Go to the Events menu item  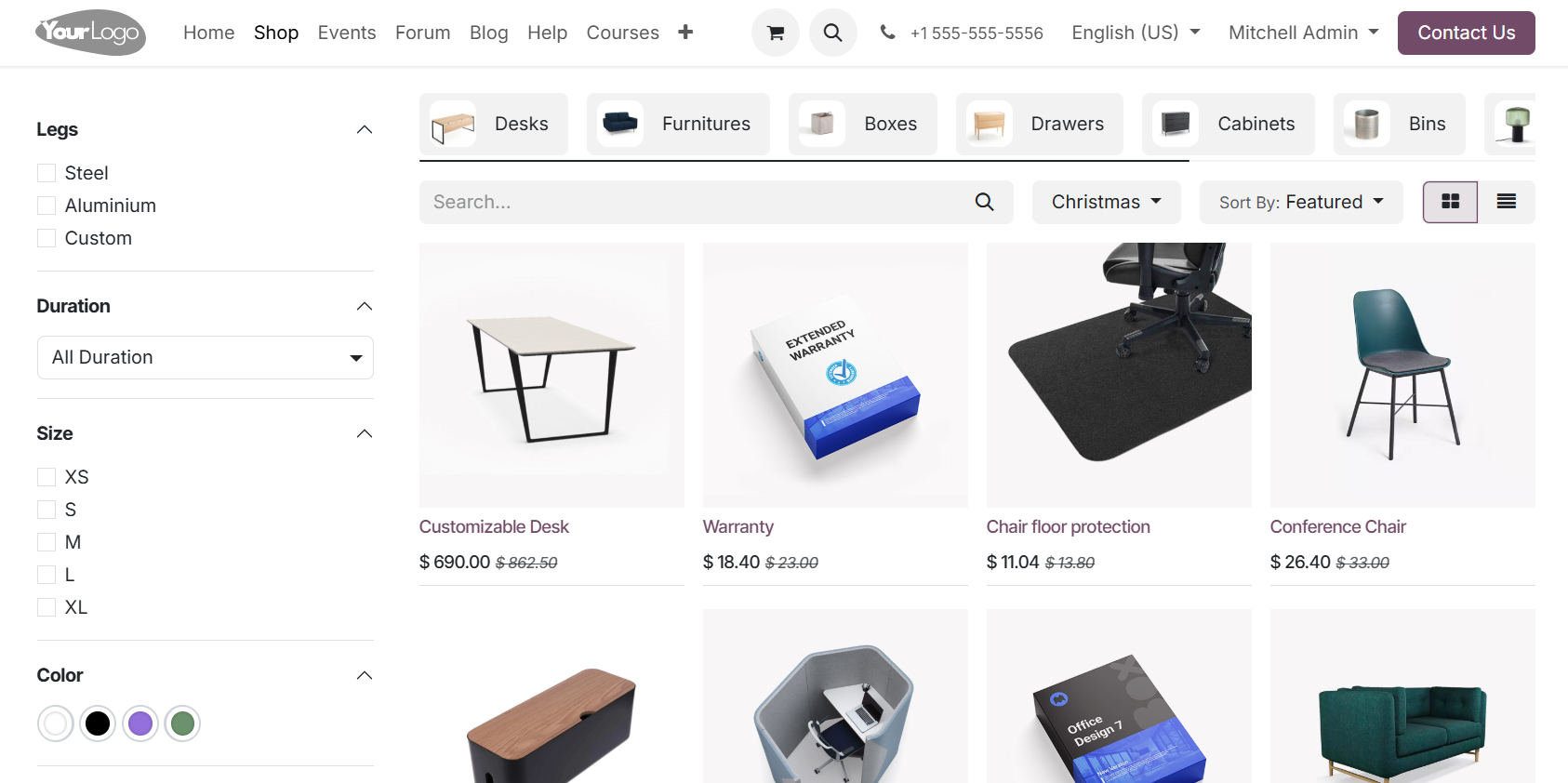pos(347,33)
